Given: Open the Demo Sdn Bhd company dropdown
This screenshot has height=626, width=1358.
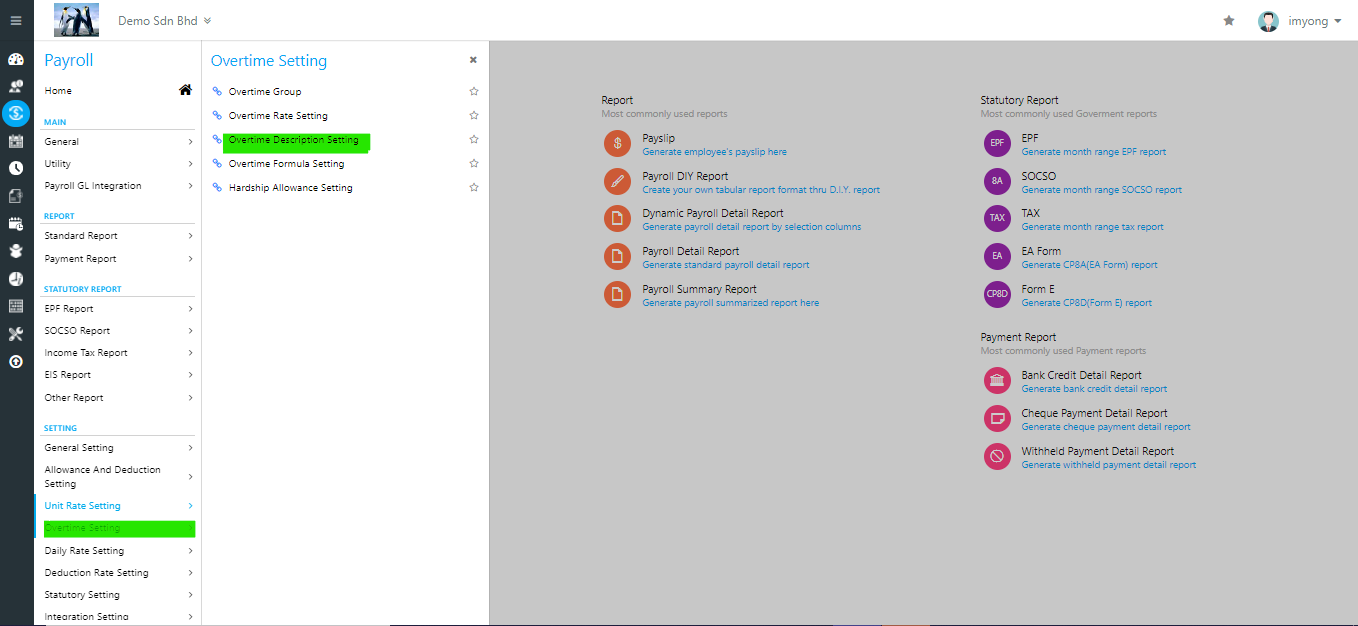Looking at the screenshot, I should (164, 20).
